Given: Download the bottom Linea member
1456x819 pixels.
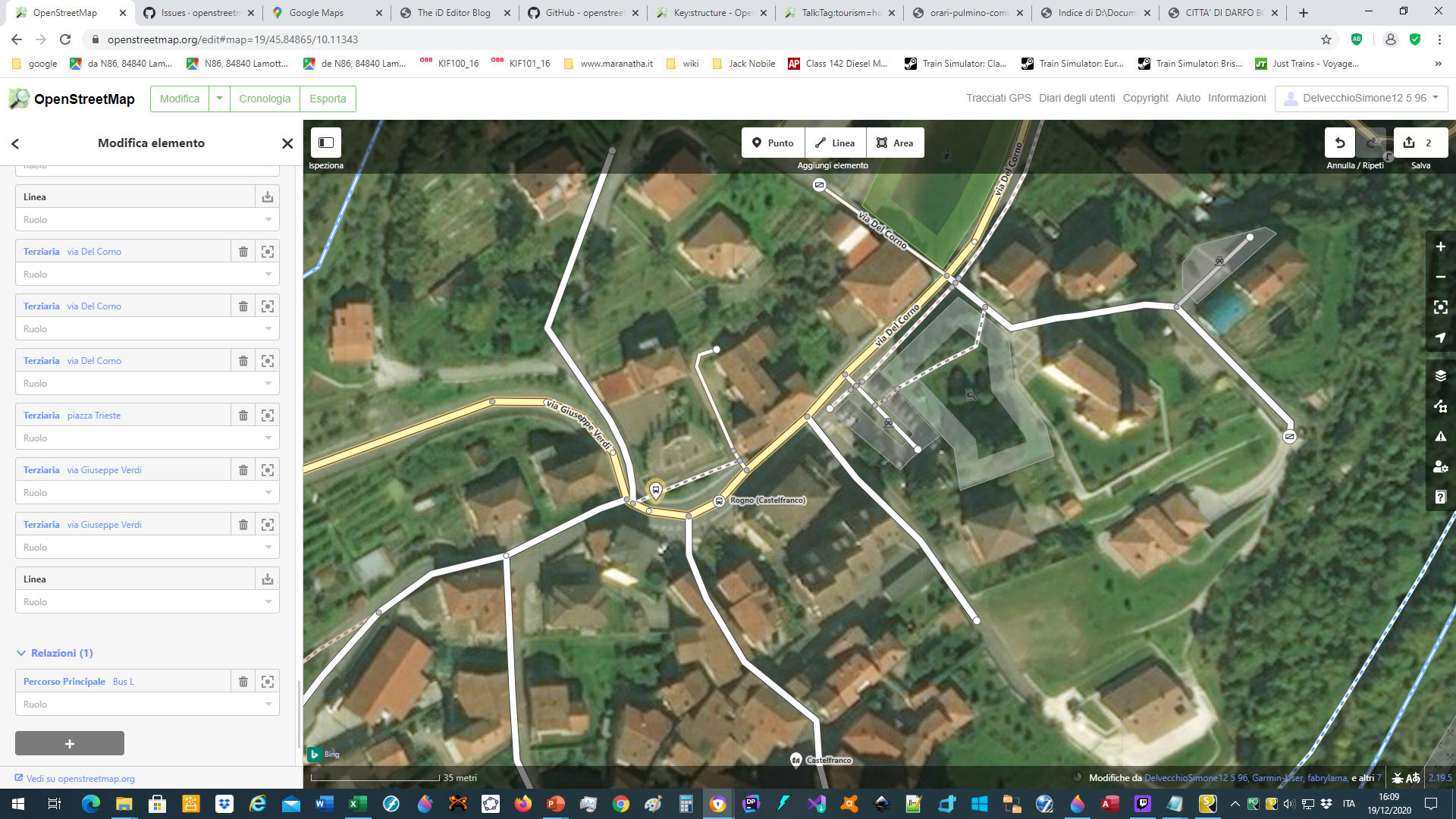Looking at the screenshot, I should click(268, 579).
